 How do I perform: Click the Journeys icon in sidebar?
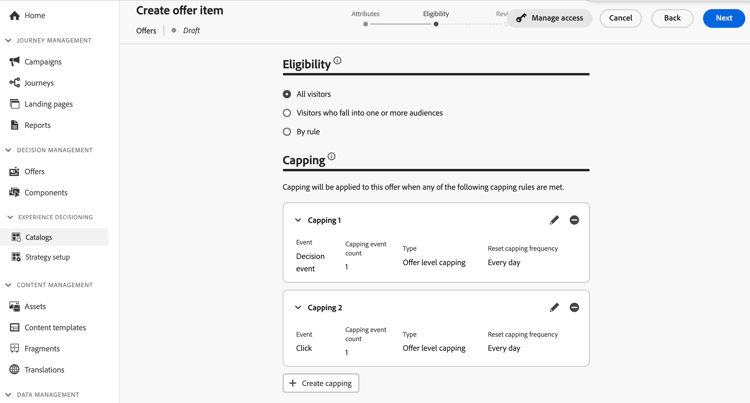[x=15, y=83]
